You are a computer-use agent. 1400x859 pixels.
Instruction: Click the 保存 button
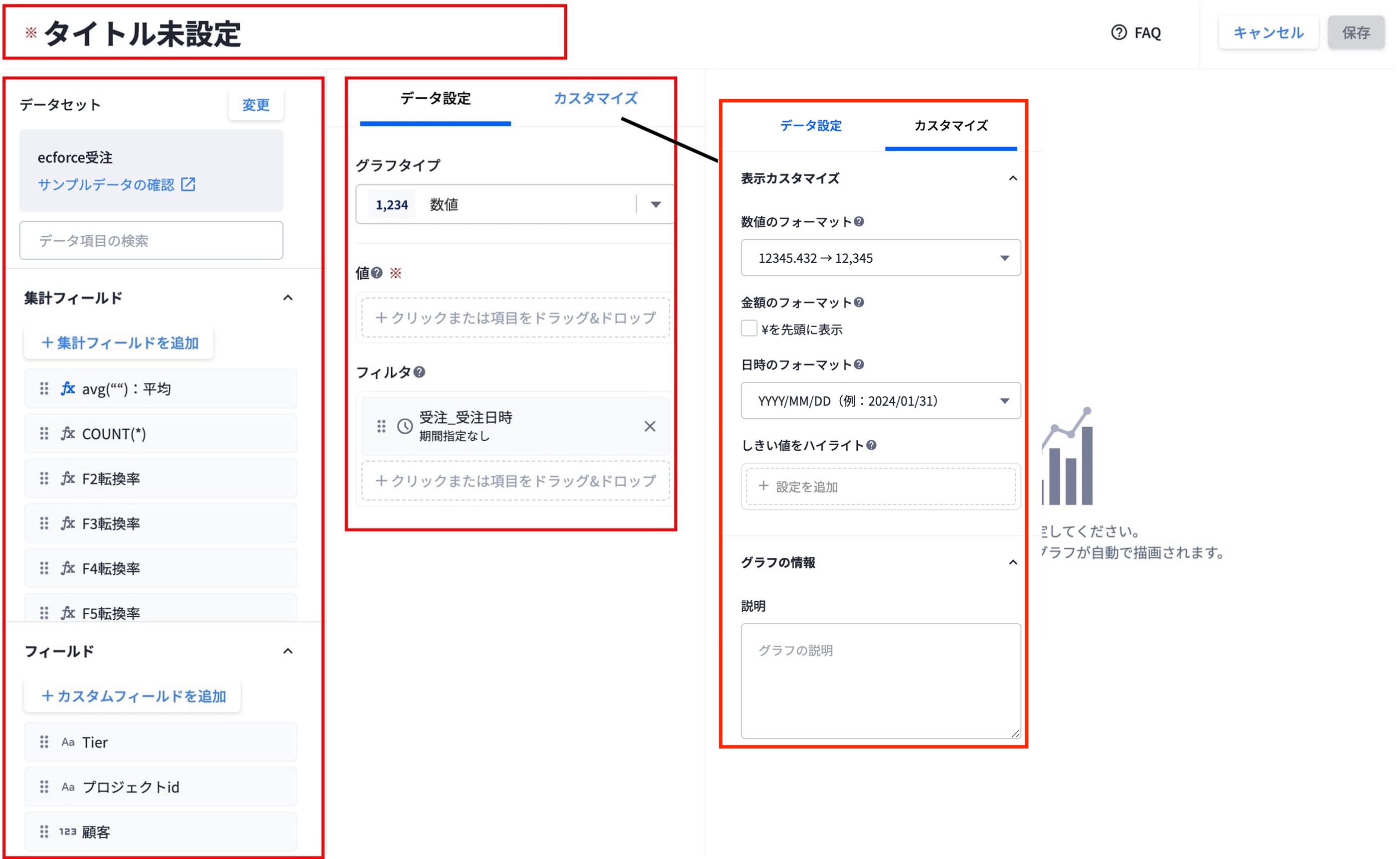pyautogui.click(x=1356, y=32)
